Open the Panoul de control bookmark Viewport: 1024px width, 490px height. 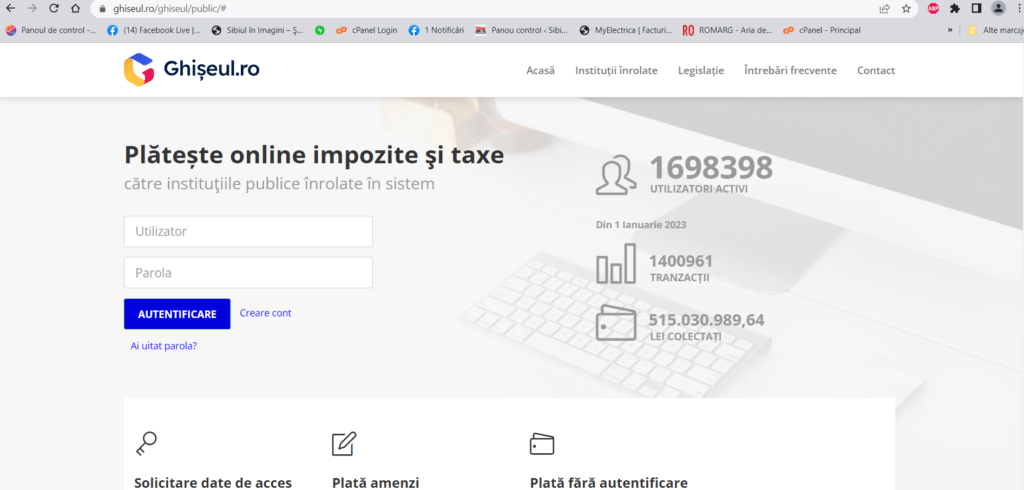point(50,30)
